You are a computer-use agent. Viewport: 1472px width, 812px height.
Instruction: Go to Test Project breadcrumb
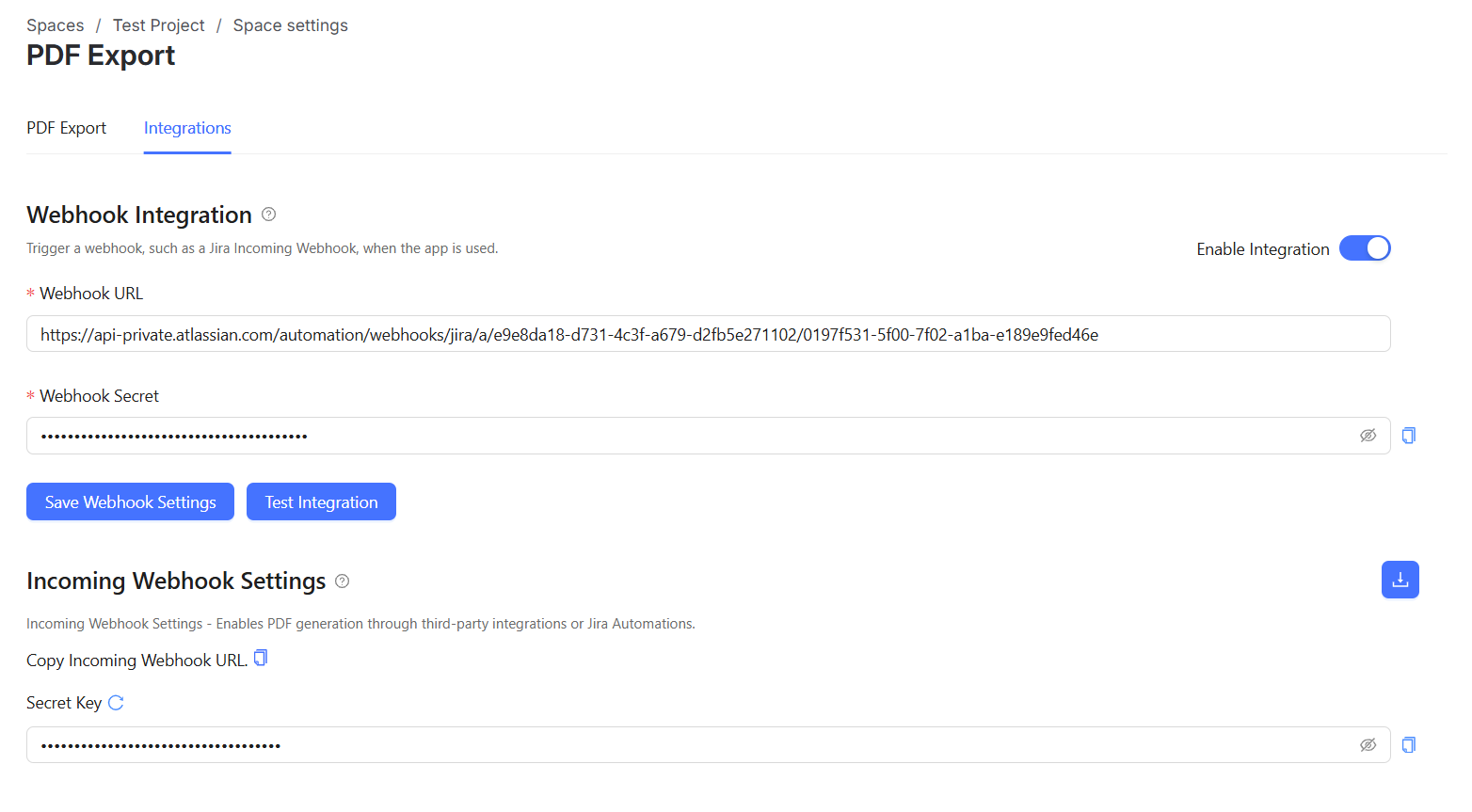point(158,25)
